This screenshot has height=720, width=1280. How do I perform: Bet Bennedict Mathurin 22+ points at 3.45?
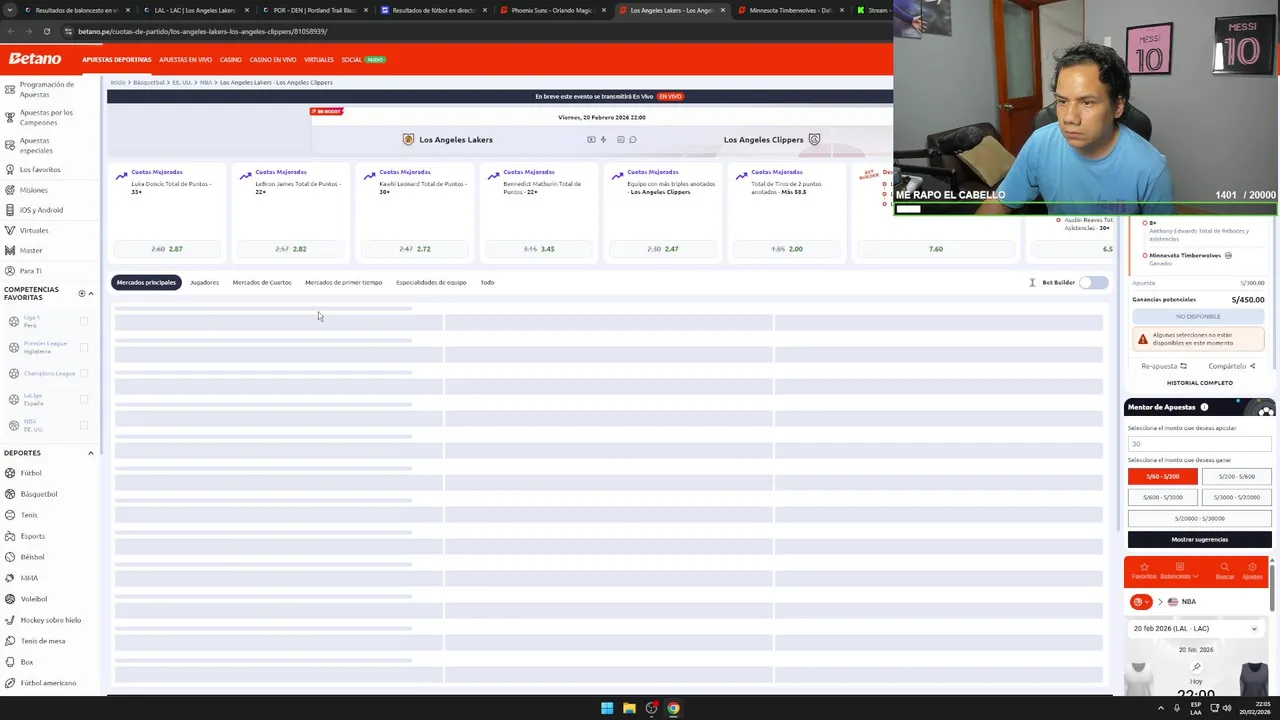[539, 249]
